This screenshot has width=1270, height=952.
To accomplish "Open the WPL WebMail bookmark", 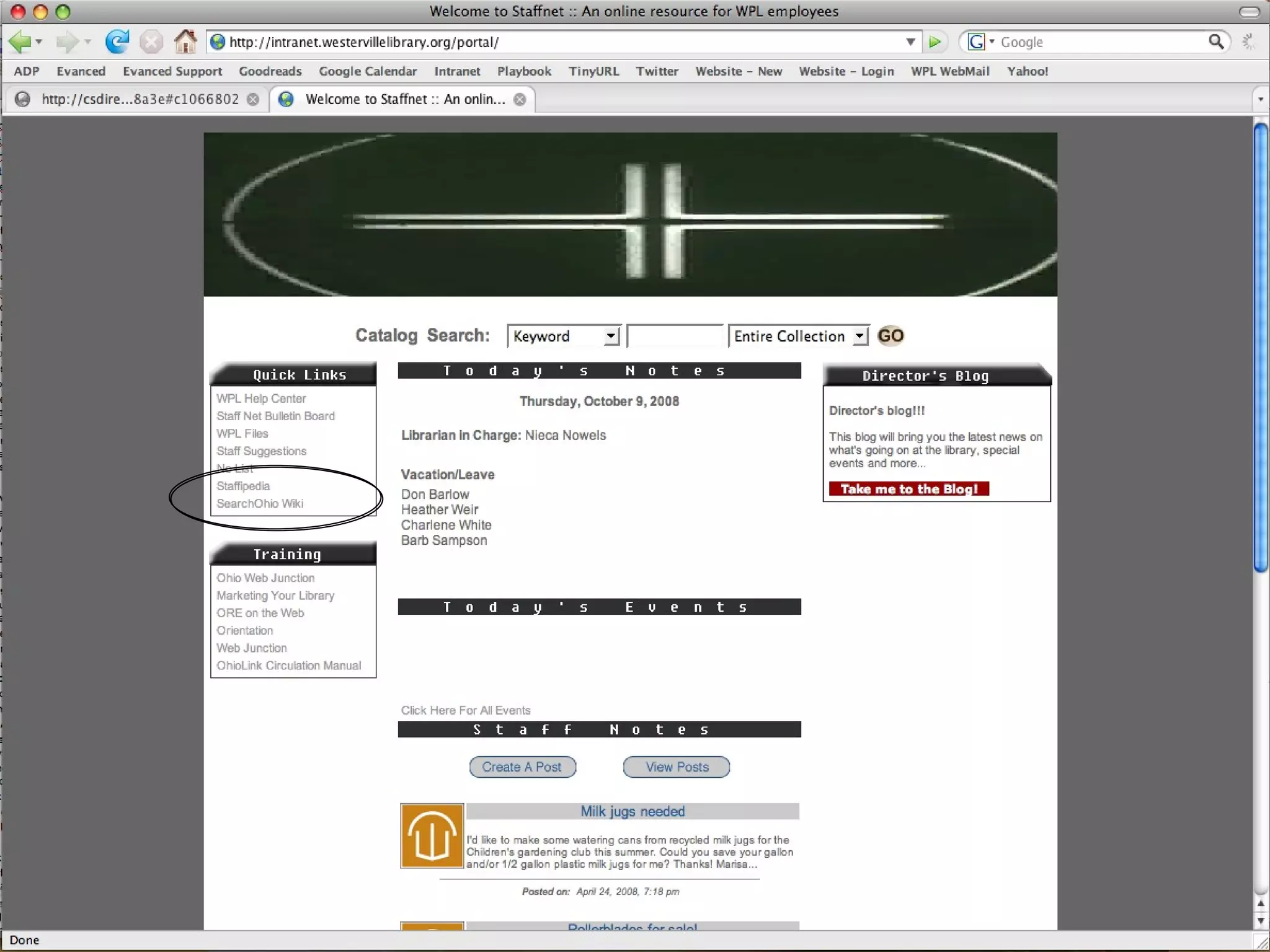I will tap(949, 71).
